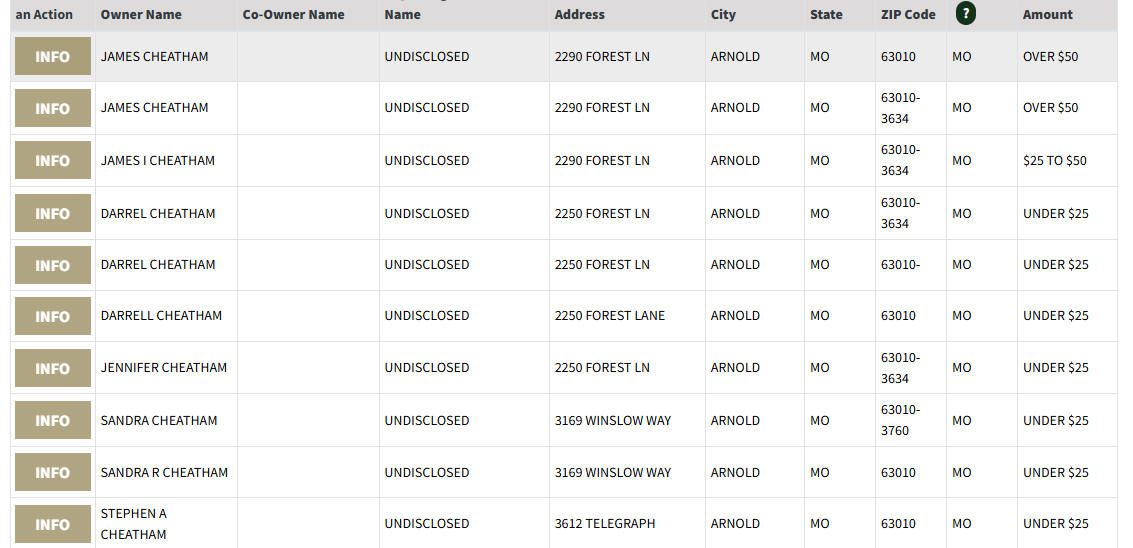The image size is (1133, 548).
Task: Sort by ZIP Code column header
Action: tap(908, 14)
